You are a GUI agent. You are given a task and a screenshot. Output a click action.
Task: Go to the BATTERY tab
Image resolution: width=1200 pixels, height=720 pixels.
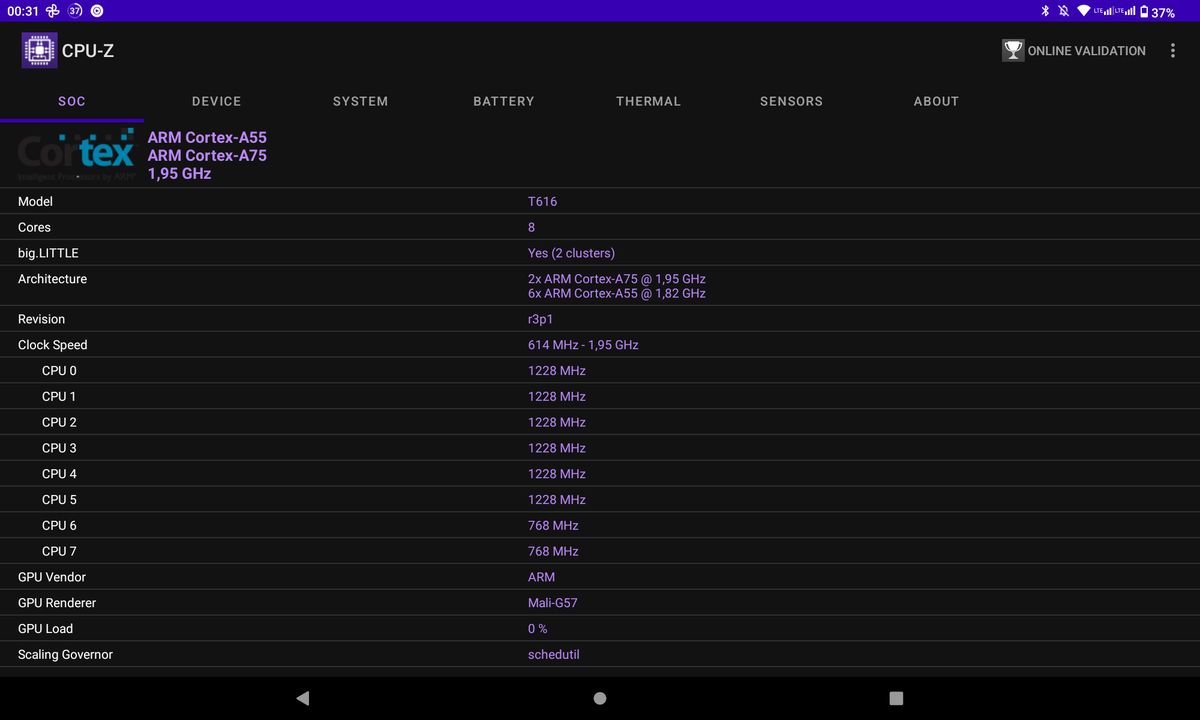click(504, 101)
